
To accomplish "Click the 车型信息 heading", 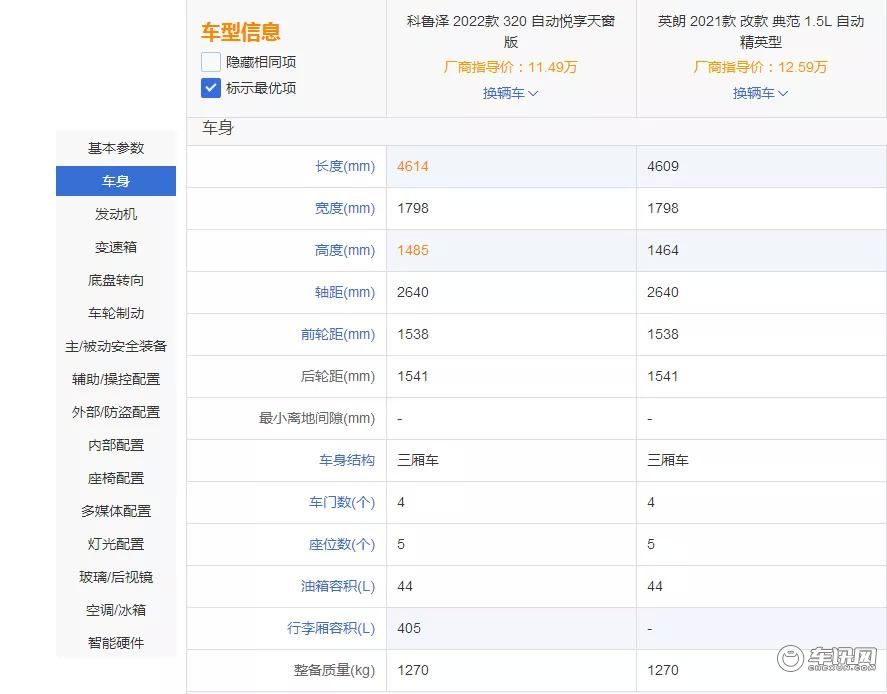I will pyautogui.click(x=240, y=32).
